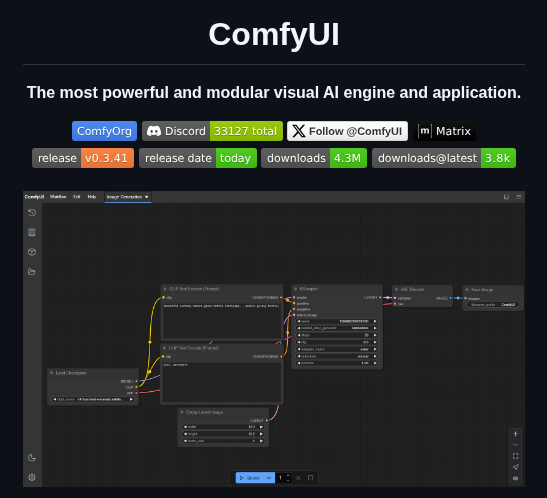Click the Discord logo in the Discord badge
The height and width of the screenshot is (498, 547).
154,131
